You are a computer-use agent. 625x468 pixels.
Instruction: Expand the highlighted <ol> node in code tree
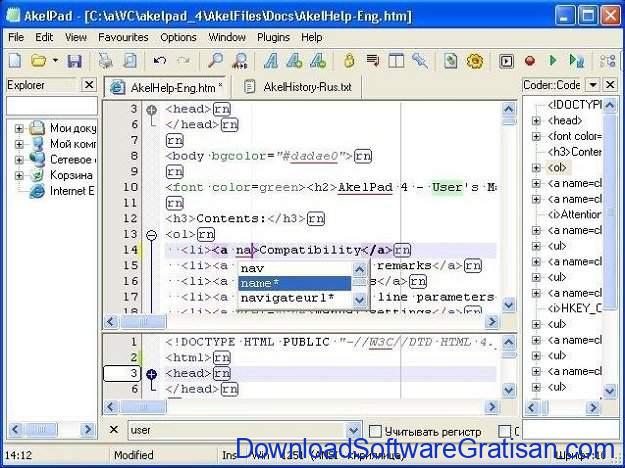pos(537,168)
